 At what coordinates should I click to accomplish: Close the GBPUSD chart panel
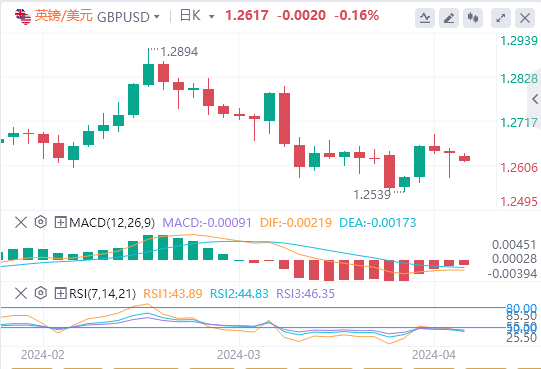click(525, 18)
